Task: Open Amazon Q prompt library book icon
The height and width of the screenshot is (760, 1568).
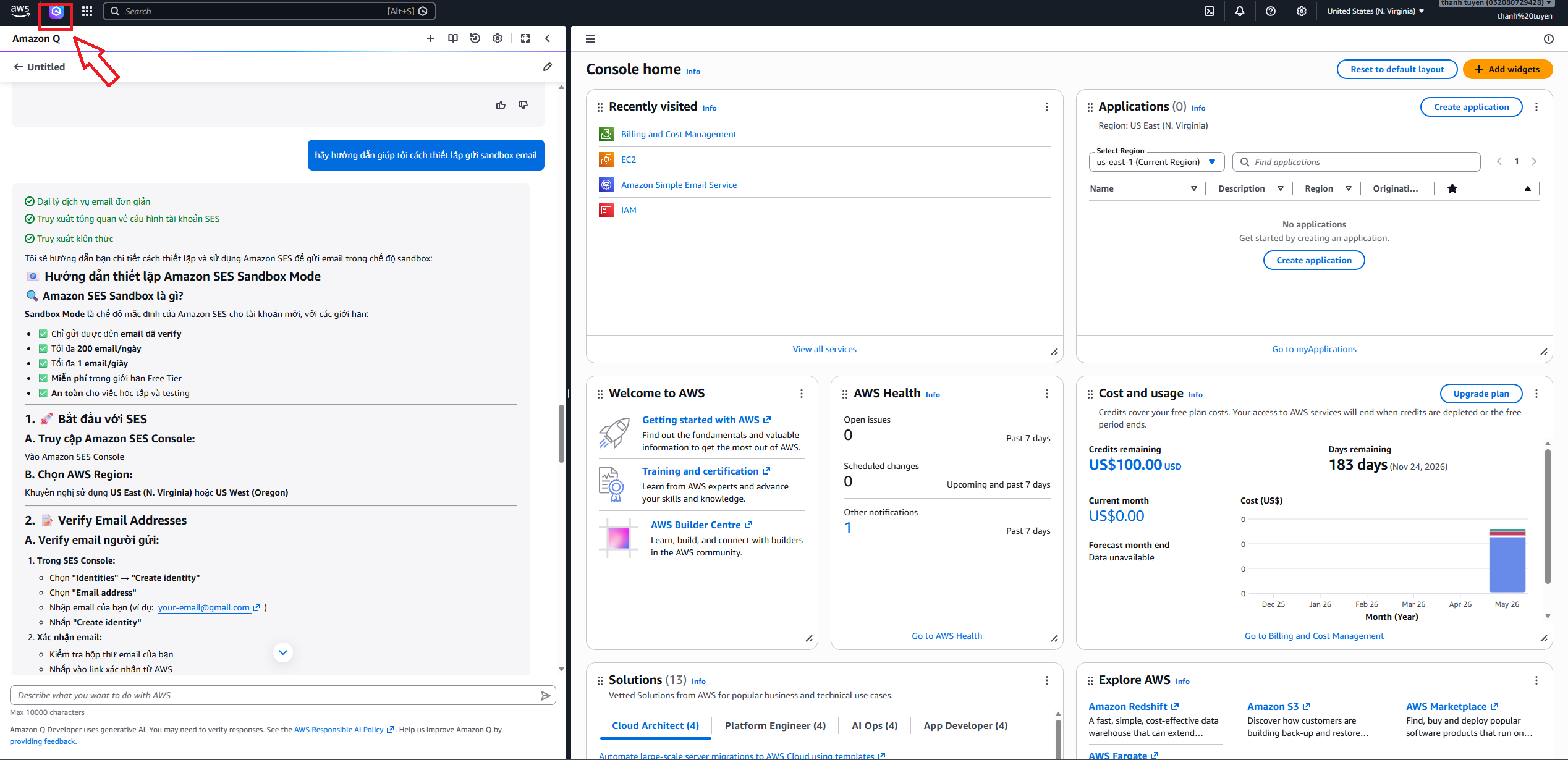Action: 453,38
